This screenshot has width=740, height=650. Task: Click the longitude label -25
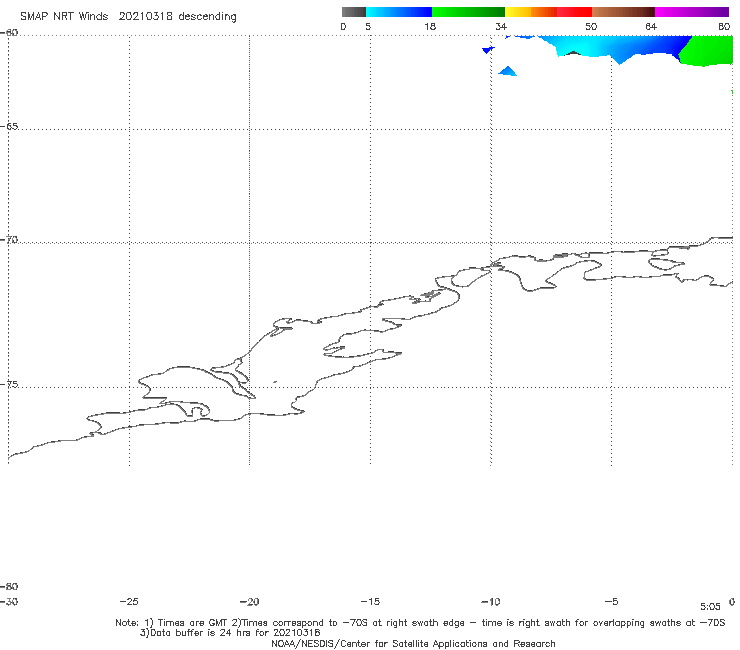point(129,601)
